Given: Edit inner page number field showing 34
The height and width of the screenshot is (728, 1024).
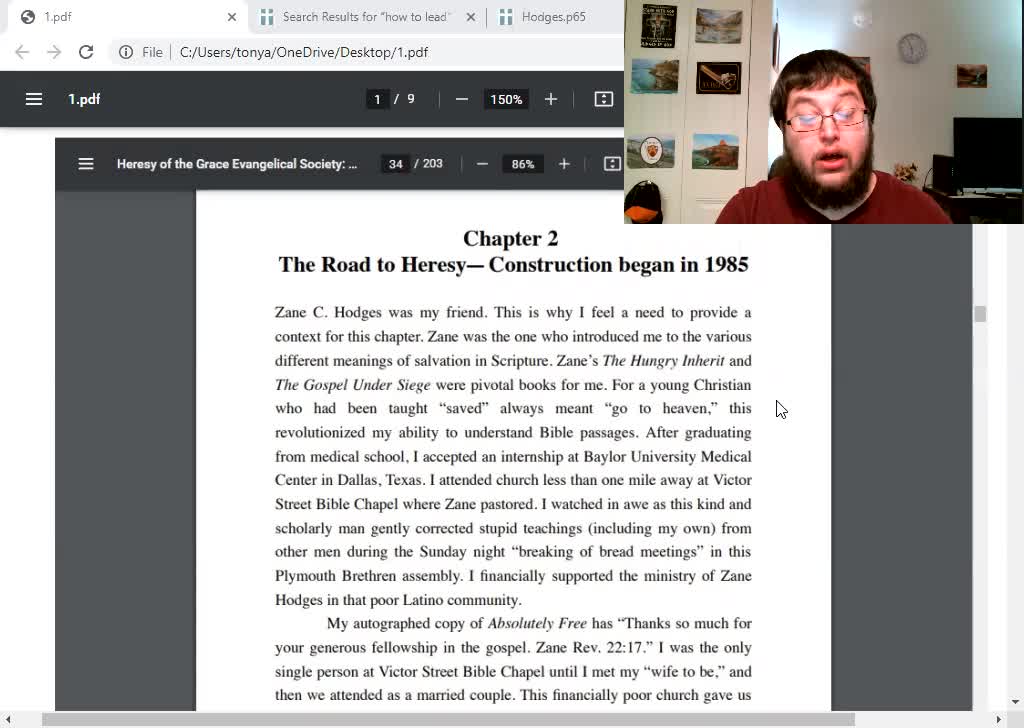Looking at the screenshot, I should 396,164.
